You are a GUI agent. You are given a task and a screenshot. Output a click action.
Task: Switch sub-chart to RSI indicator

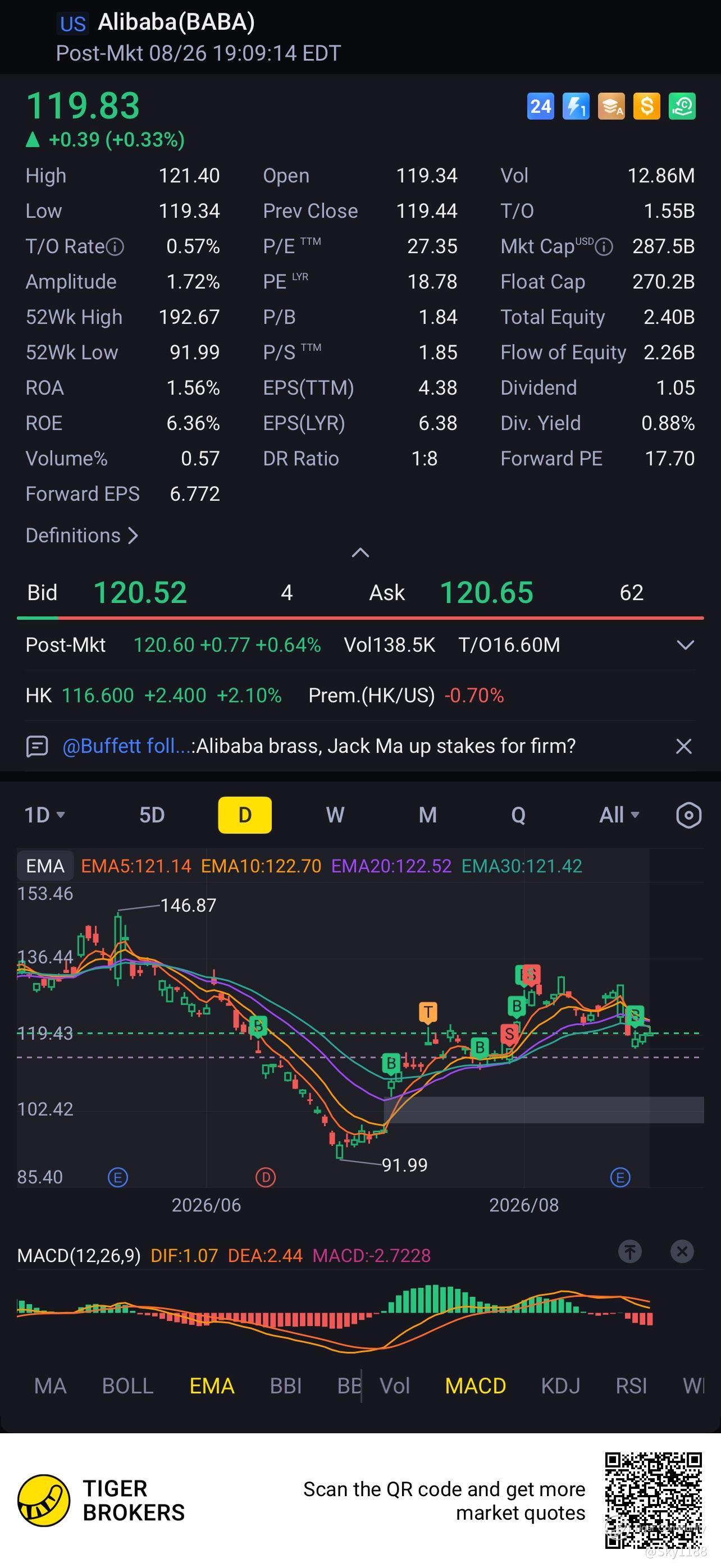631,1386
